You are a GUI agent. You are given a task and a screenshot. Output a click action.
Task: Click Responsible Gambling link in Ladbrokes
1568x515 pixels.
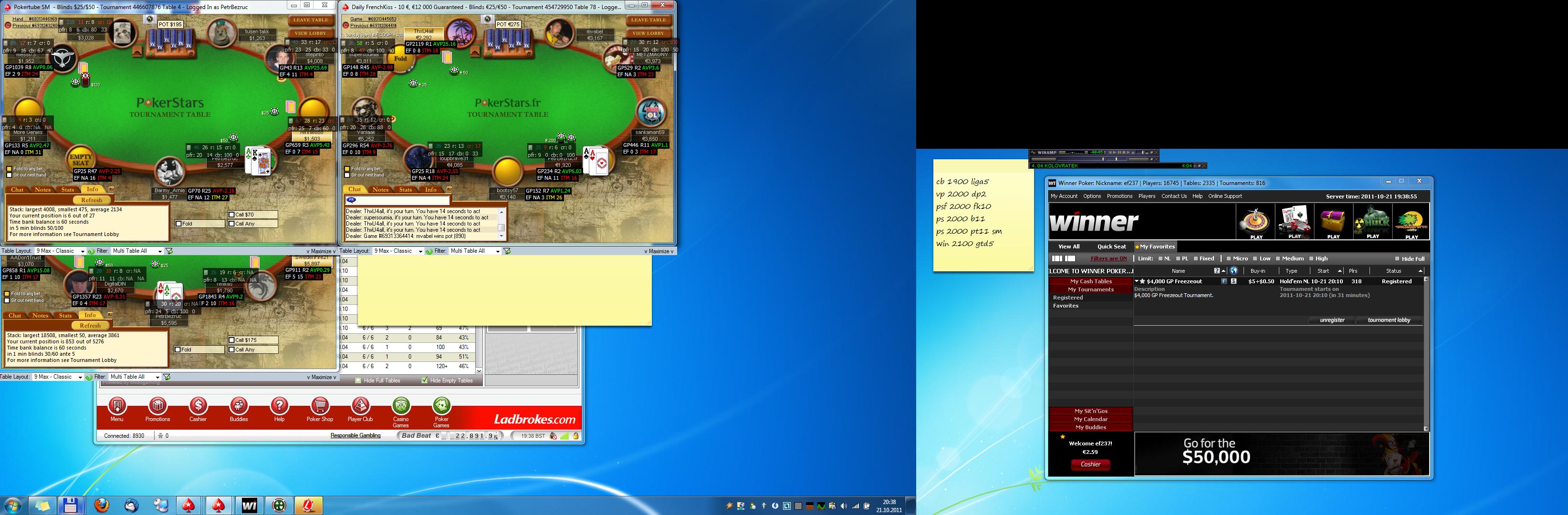[355, 435]
